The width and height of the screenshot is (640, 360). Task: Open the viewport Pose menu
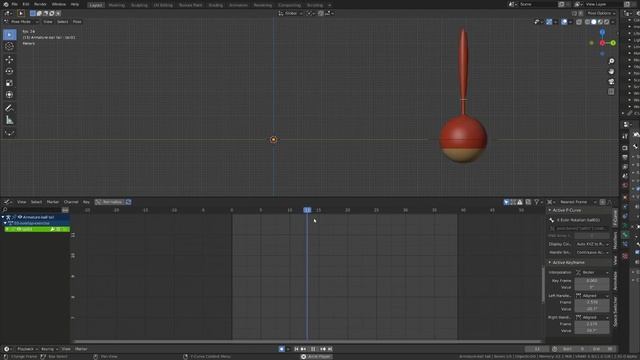77,22
